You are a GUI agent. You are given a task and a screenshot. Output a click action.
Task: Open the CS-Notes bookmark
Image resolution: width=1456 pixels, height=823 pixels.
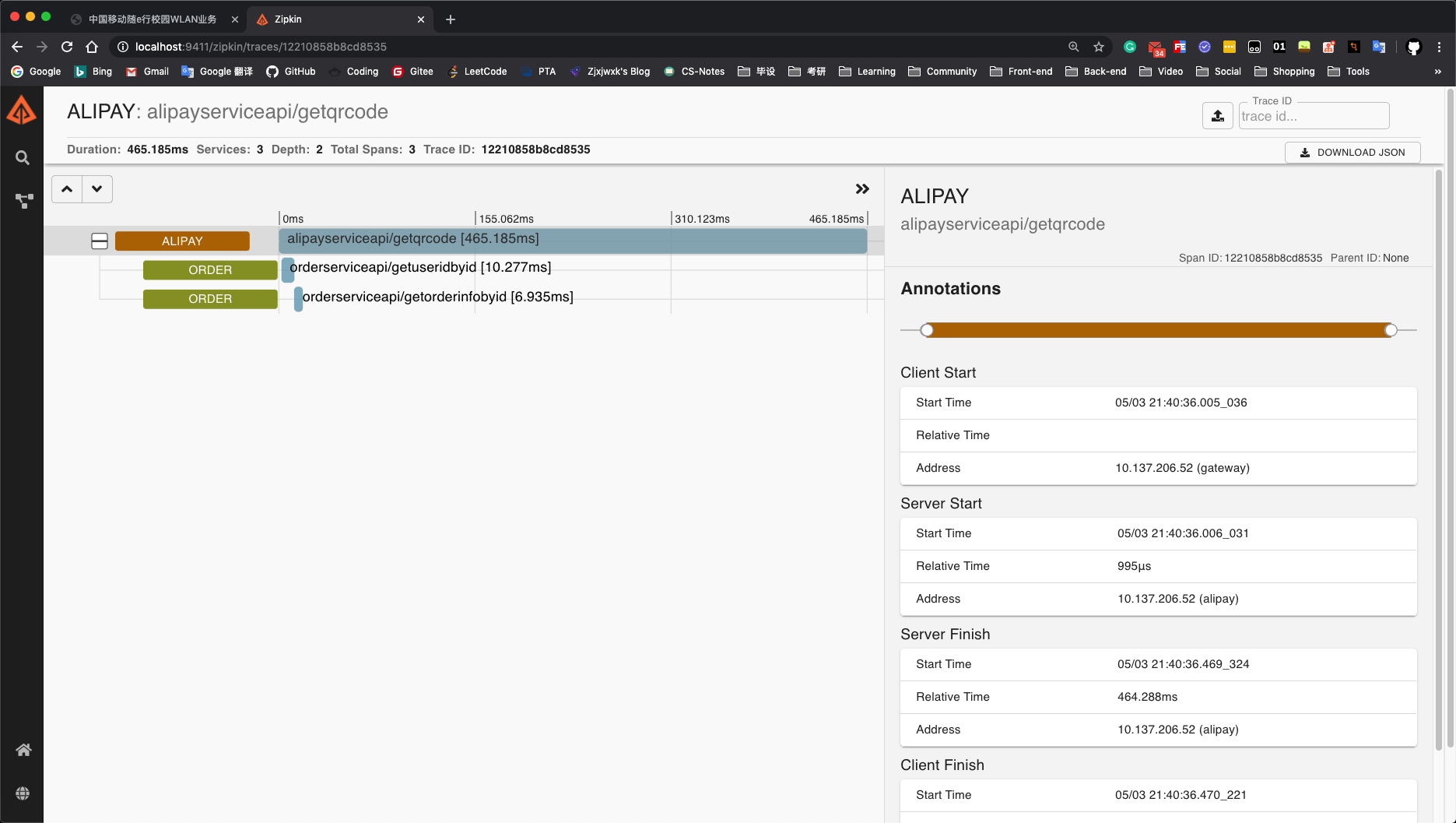pyautogui.click(x=694, y=71)
